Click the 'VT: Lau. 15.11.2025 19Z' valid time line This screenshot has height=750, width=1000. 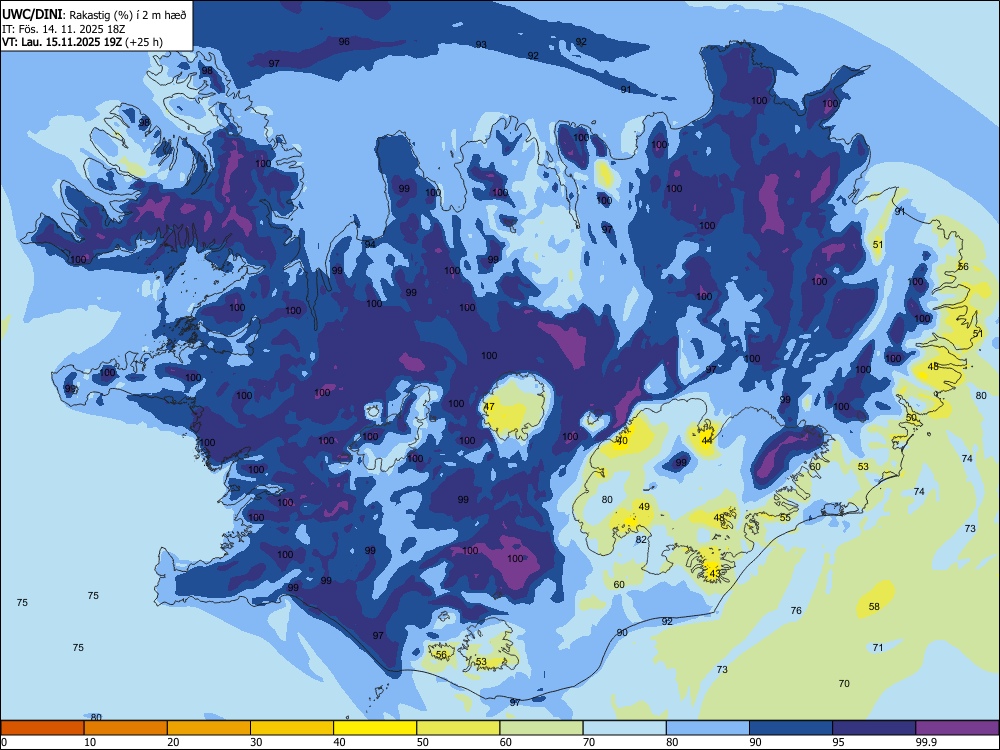pyautogui.click(x=62, y=42)
